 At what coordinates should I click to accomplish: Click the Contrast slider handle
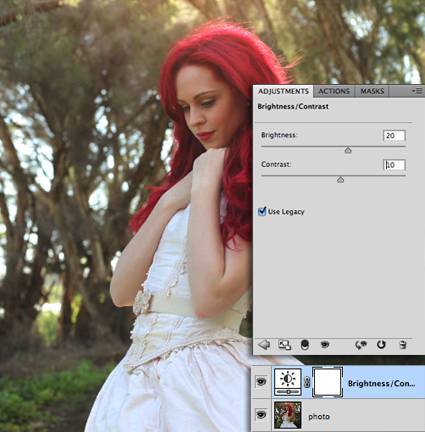pyautogui.click(x=340, y=180)
